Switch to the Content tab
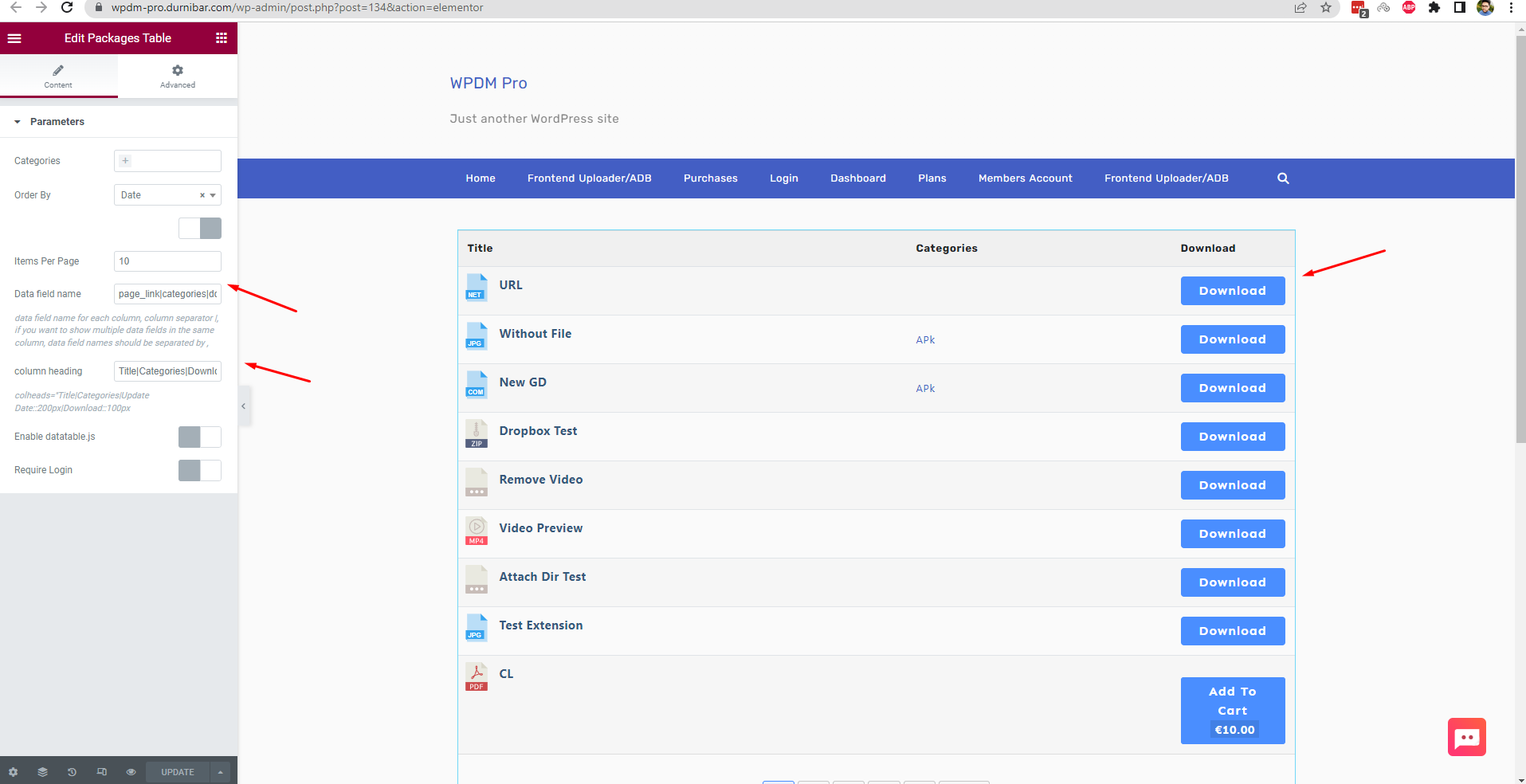This screenshot has width=1526, height=784. click(58, 76)
